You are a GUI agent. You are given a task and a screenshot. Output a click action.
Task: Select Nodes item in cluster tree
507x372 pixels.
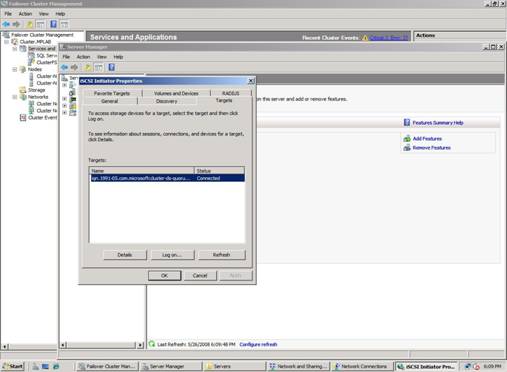(x=35, y=69)
